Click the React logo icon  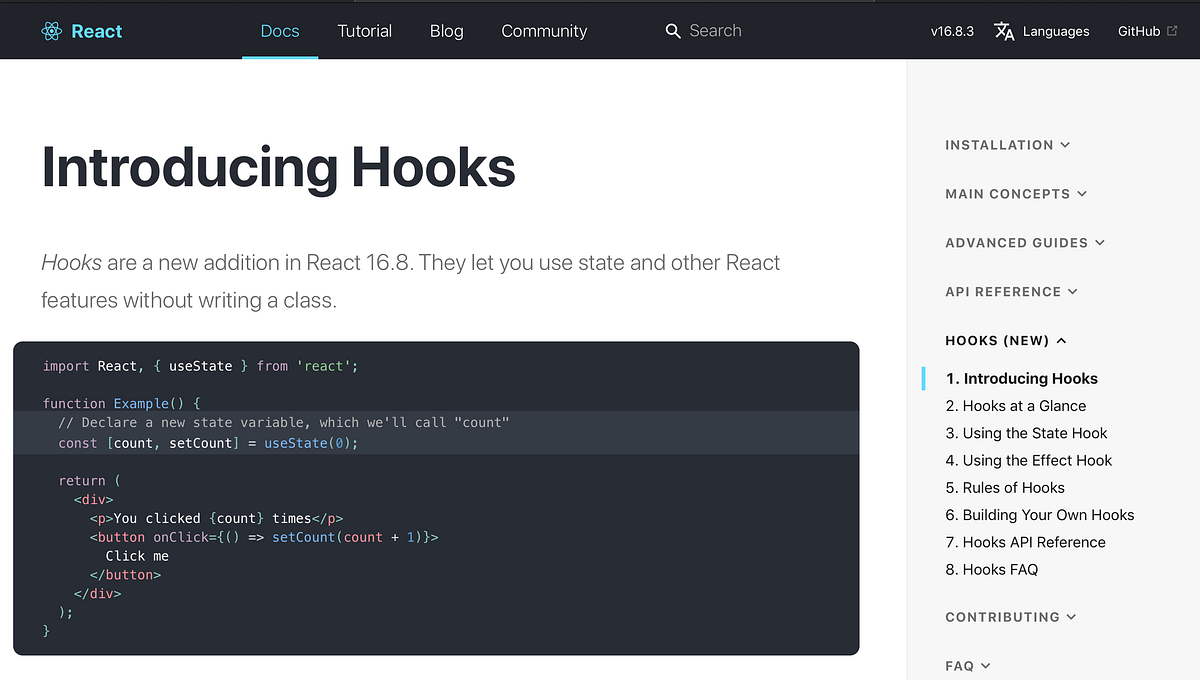click(51, 30)
